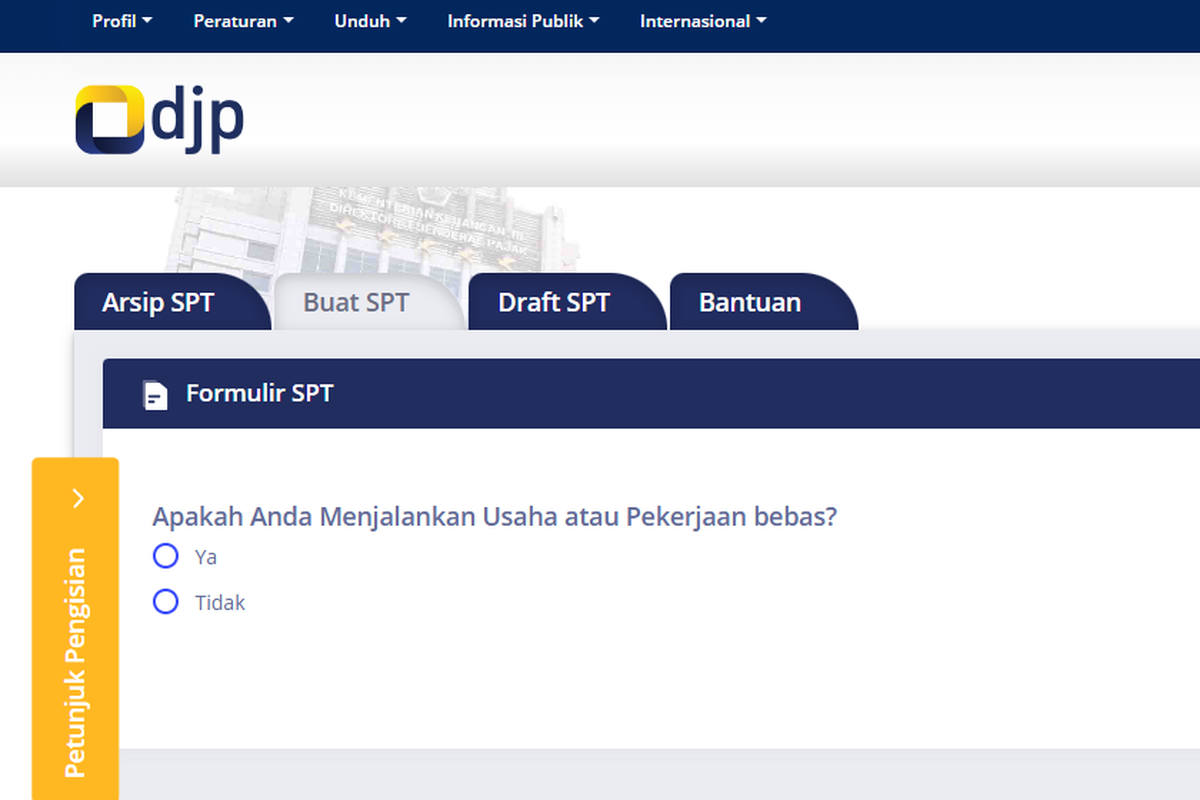Select the "Tidak" radio button
Image resolution: width=1200 pixels, height=800 pixels.
coord(165,601)
